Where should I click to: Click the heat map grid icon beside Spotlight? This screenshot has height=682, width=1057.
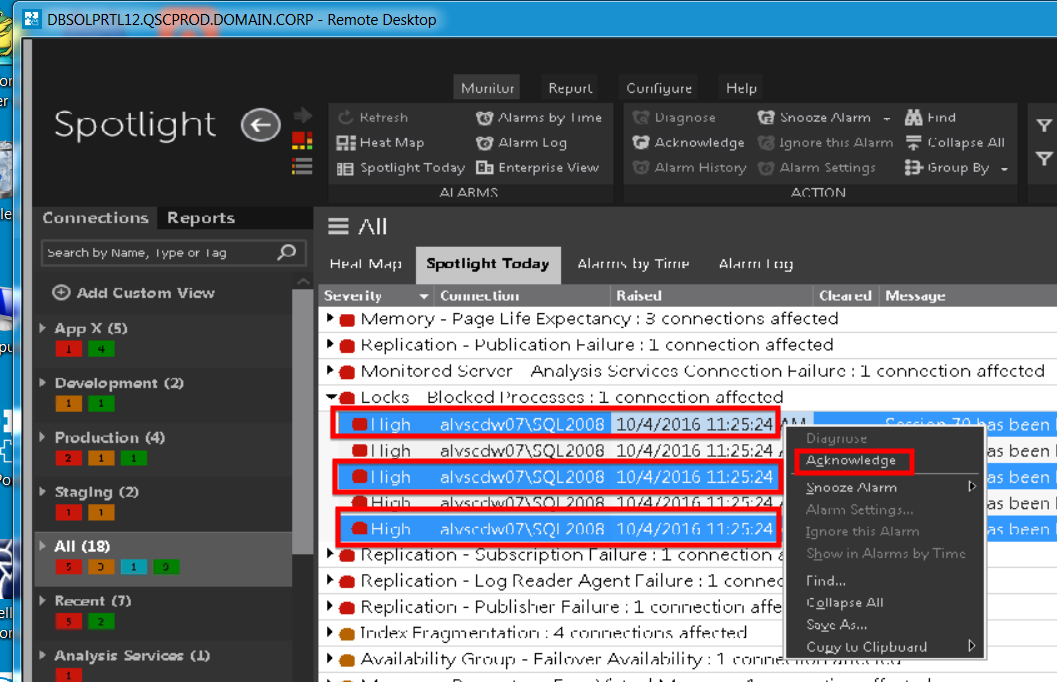click(x=302, y=141)
